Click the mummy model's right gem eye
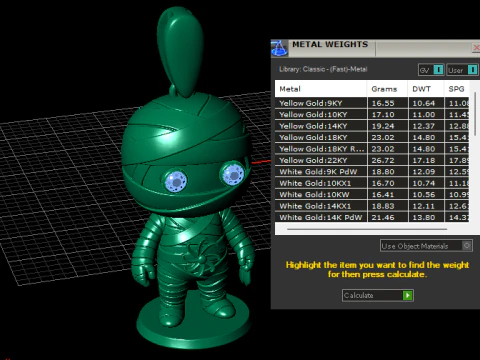 233,174
